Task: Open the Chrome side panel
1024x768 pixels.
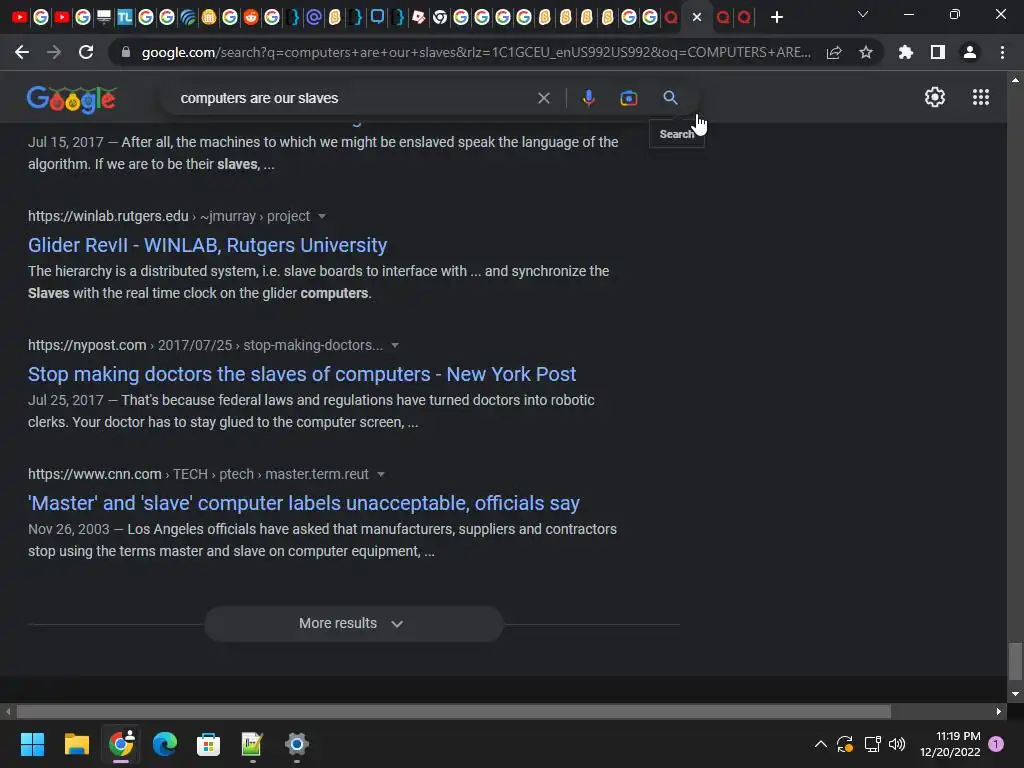Action: [938, 52]
